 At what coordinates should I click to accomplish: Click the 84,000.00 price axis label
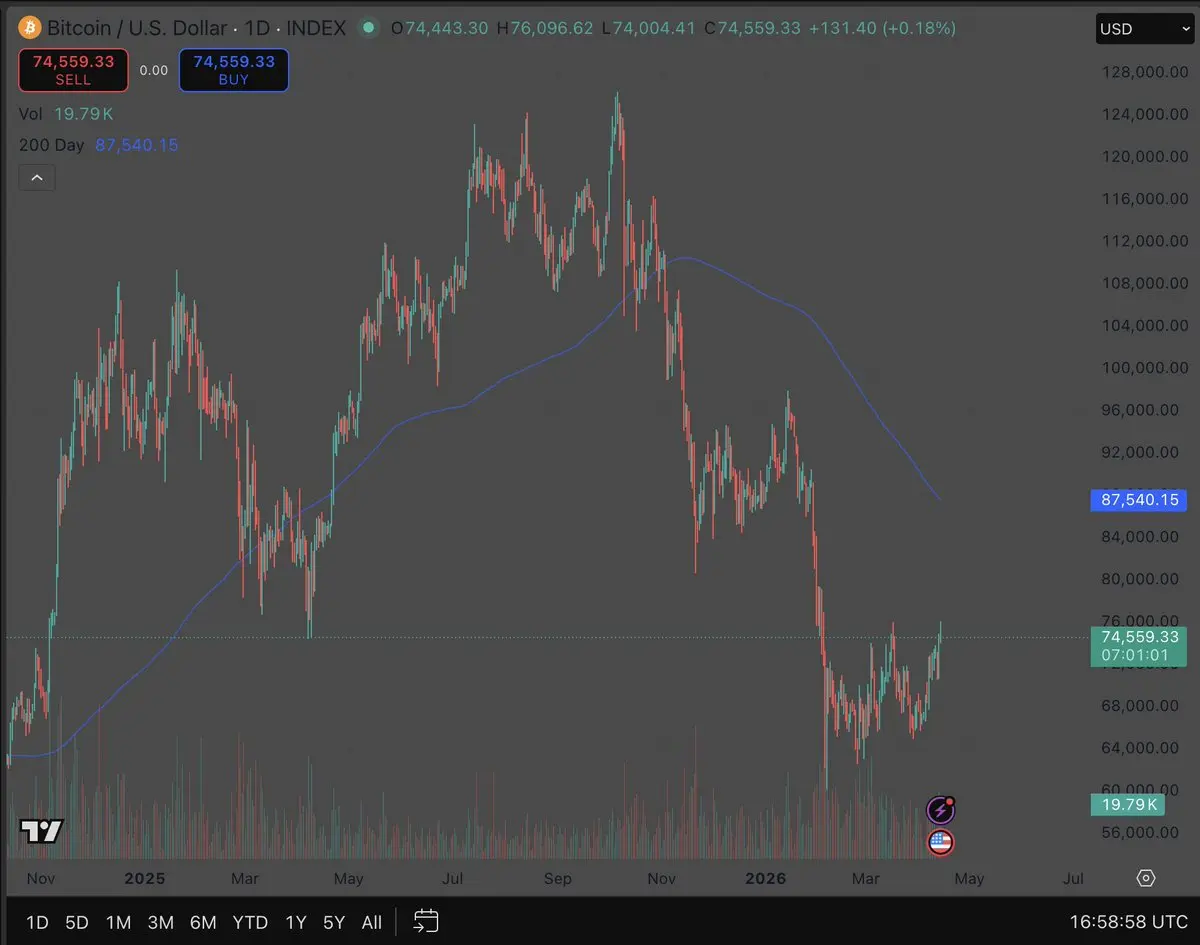click(1139, 536)
